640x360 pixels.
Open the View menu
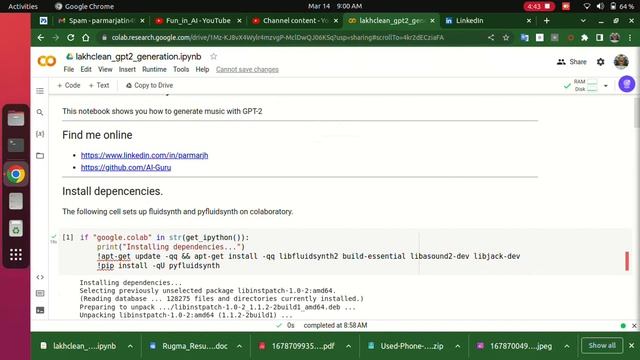pos(105,69)
